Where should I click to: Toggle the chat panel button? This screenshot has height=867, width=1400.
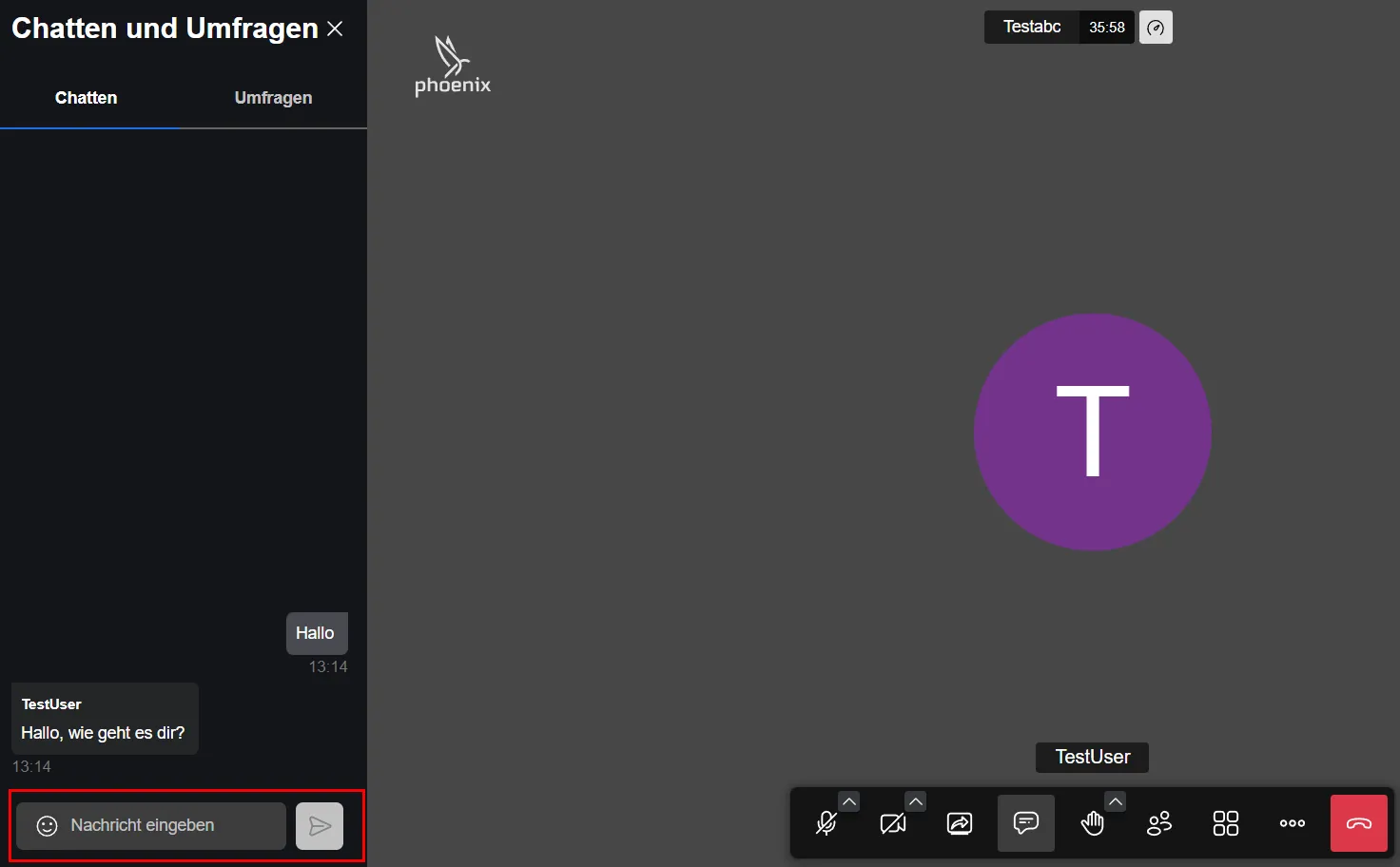pos(1025,823)
